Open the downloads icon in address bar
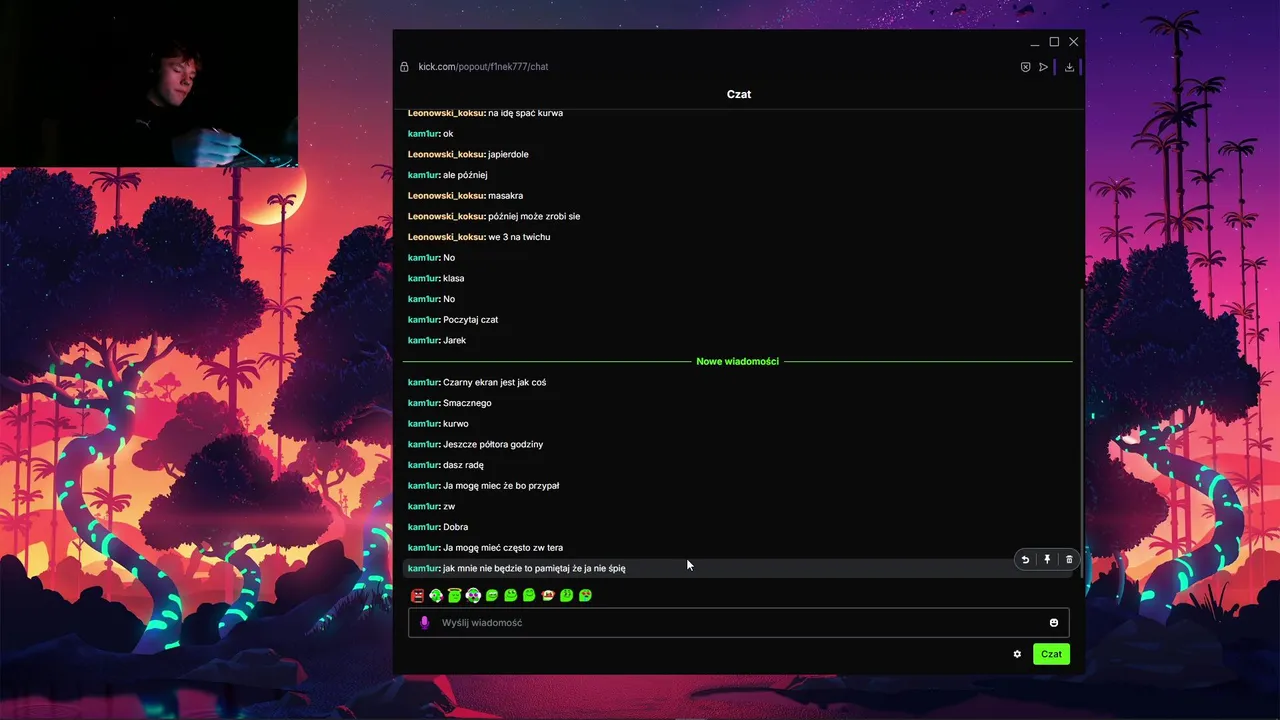 (x=1069, y=67)
